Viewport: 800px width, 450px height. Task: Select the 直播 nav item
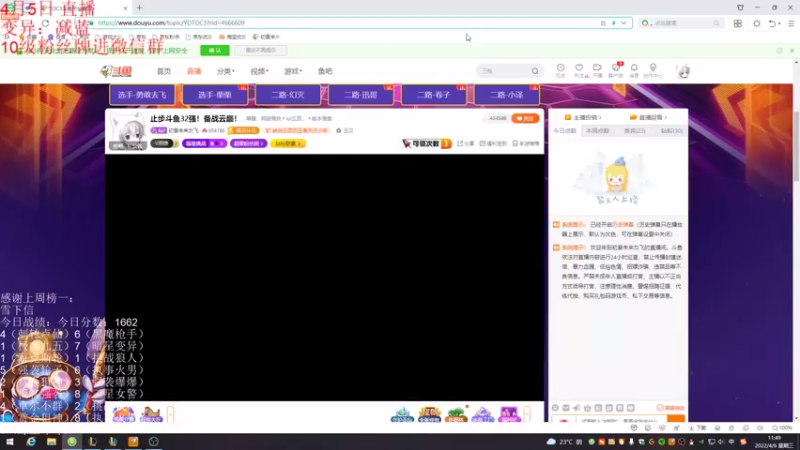tap(194, 71)
